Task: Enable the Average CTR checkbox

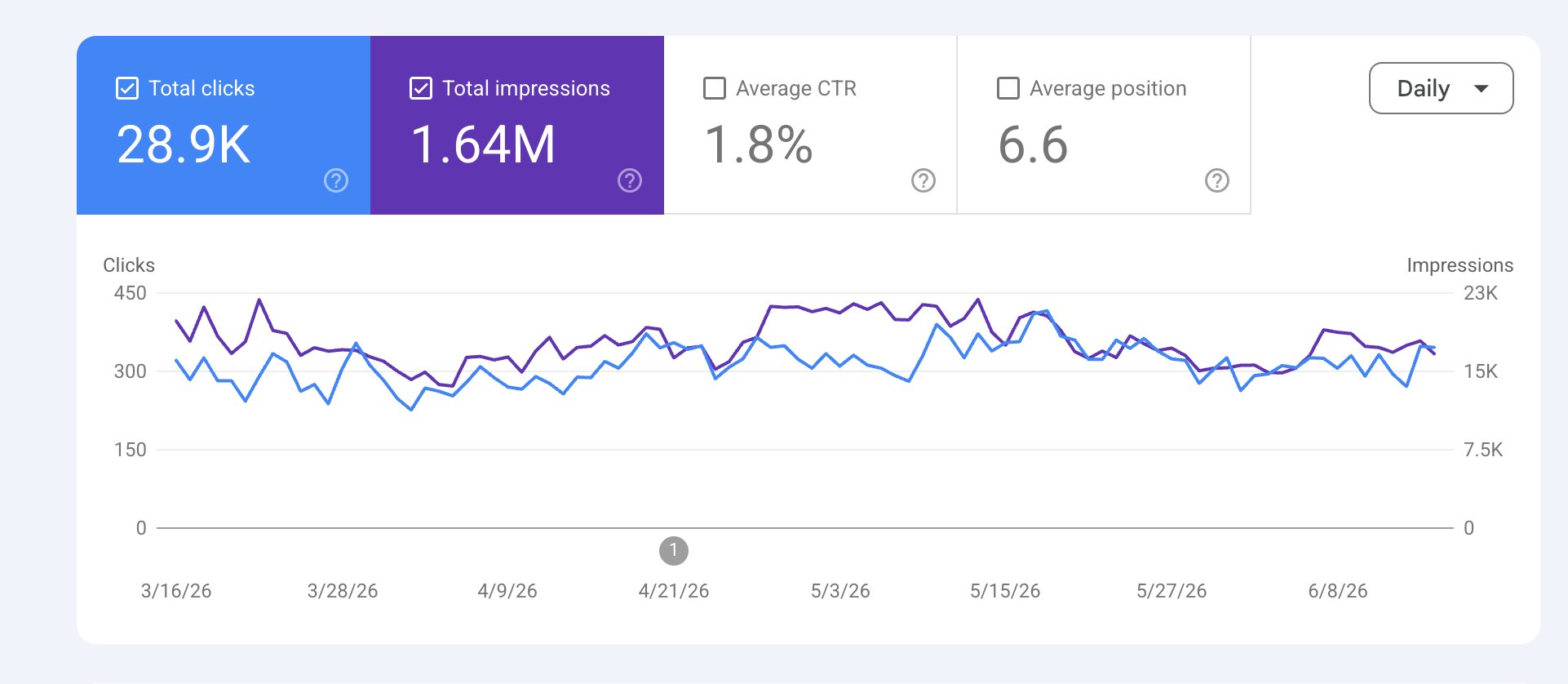Action: coord(715,88)
